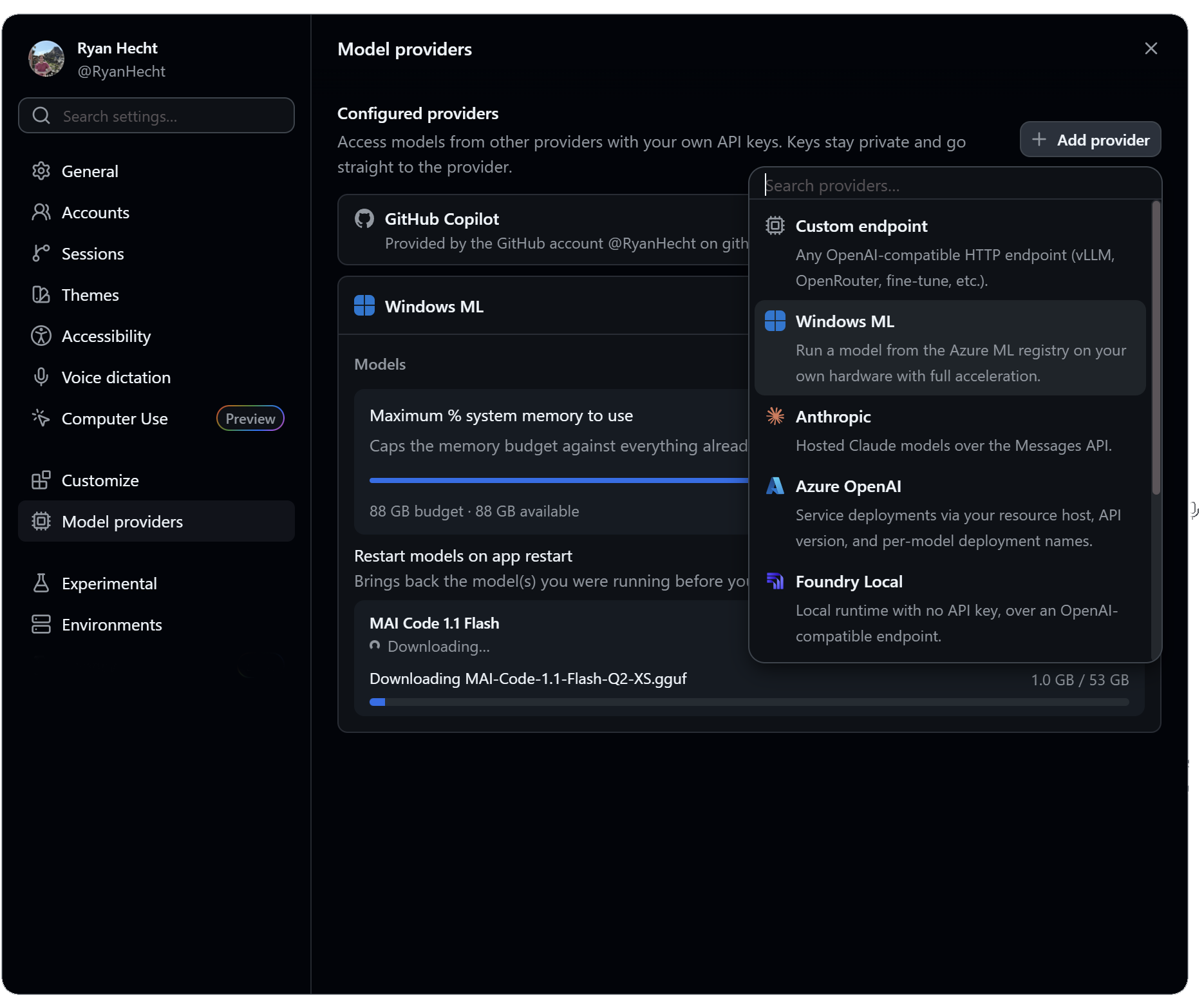Click the Foundry Local logo icon

click(775, 581)
